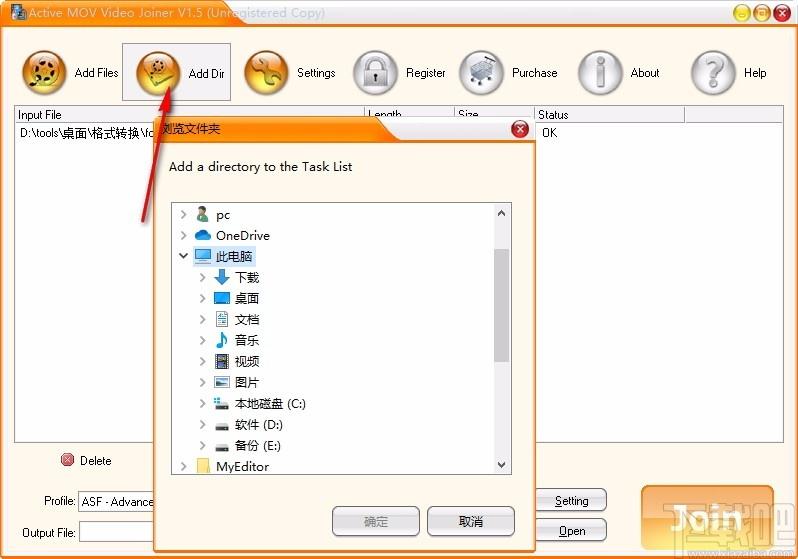The height and width of the screenshot is (559, 798).
Task: Click the folder tree scroll up arrow
Action: (x=501, y=213)
